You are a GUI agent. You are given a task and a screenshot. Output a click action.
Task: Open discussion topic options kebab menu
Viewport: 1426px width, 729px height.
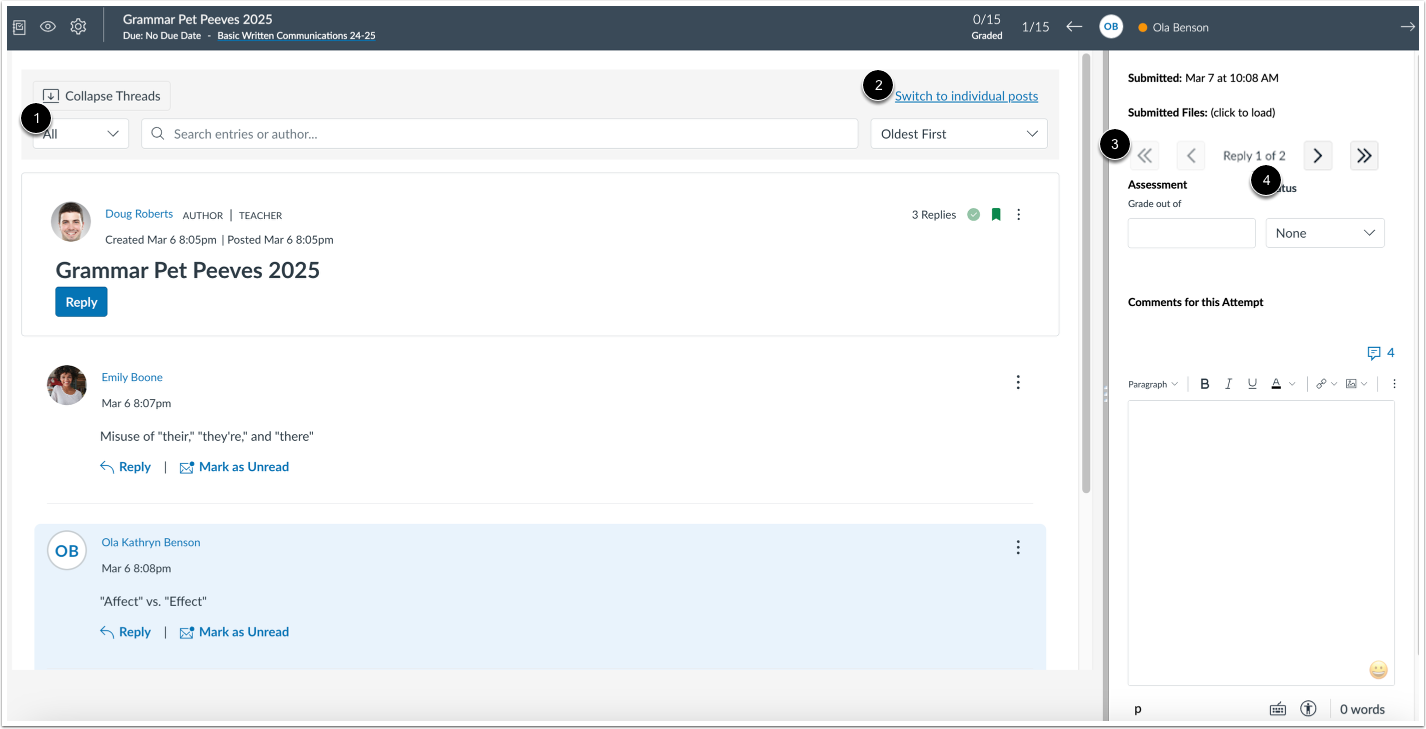1019,214
